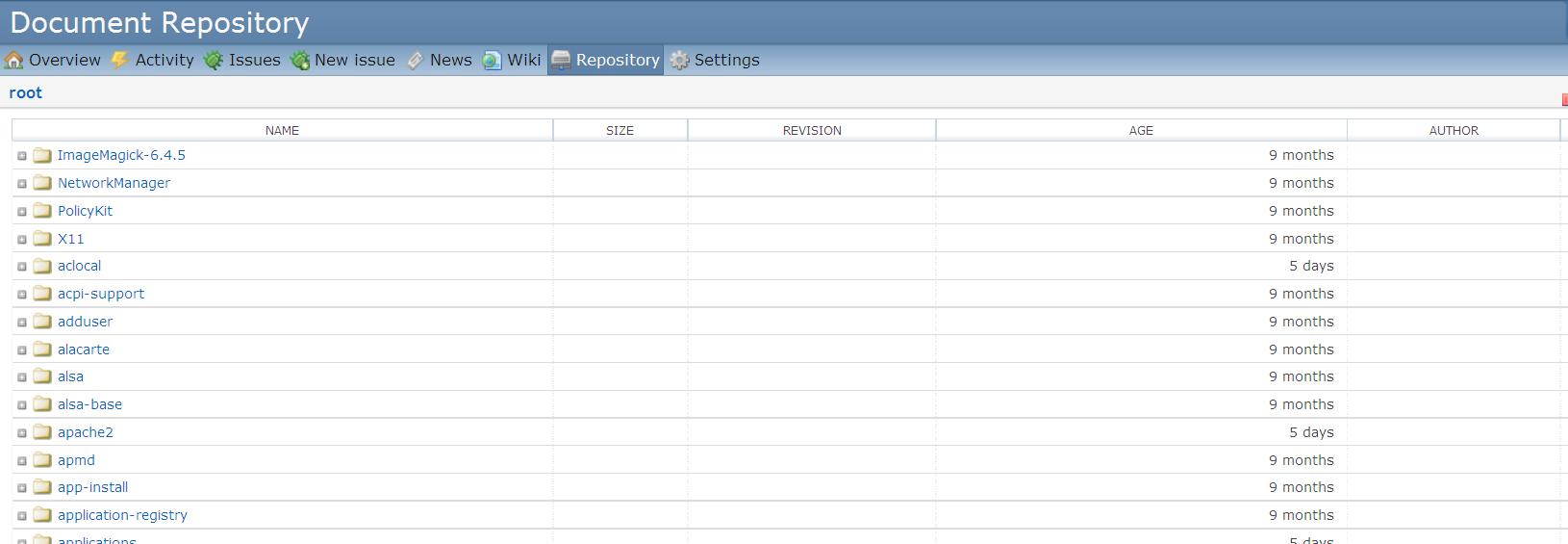Viewport: 1568px width, 544px height.
Task: Expand the NetworkManager directory
Action: [22, 184]
